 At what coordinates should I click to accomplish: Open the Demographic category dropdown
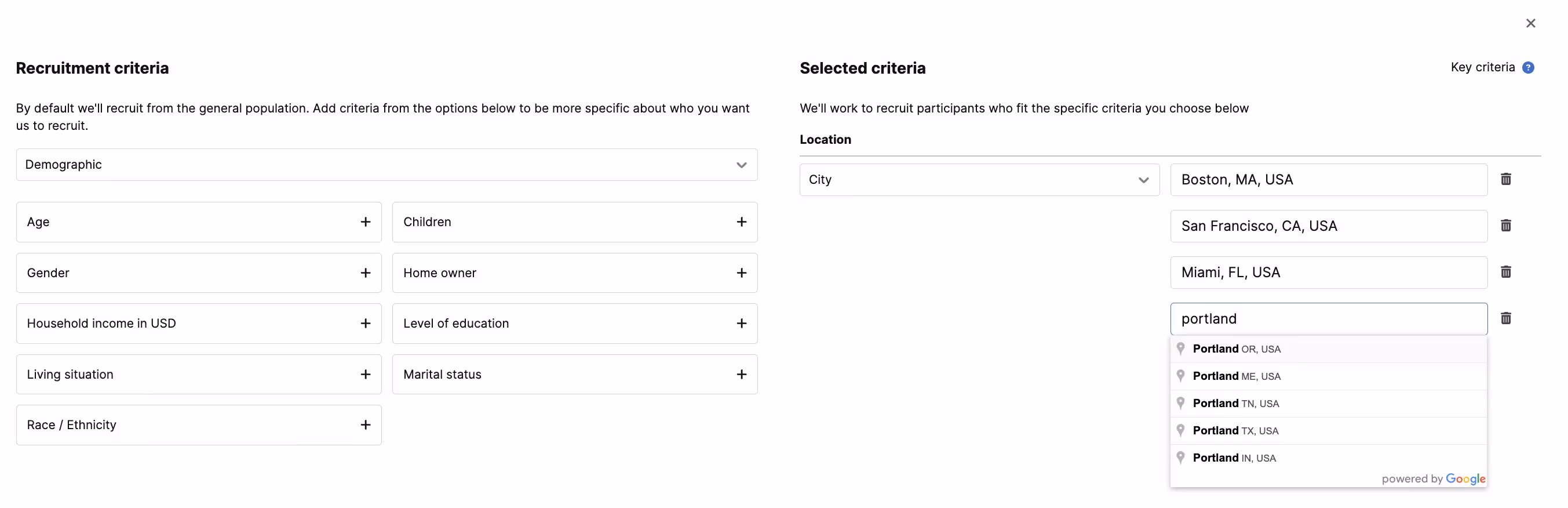pos(386,165)
